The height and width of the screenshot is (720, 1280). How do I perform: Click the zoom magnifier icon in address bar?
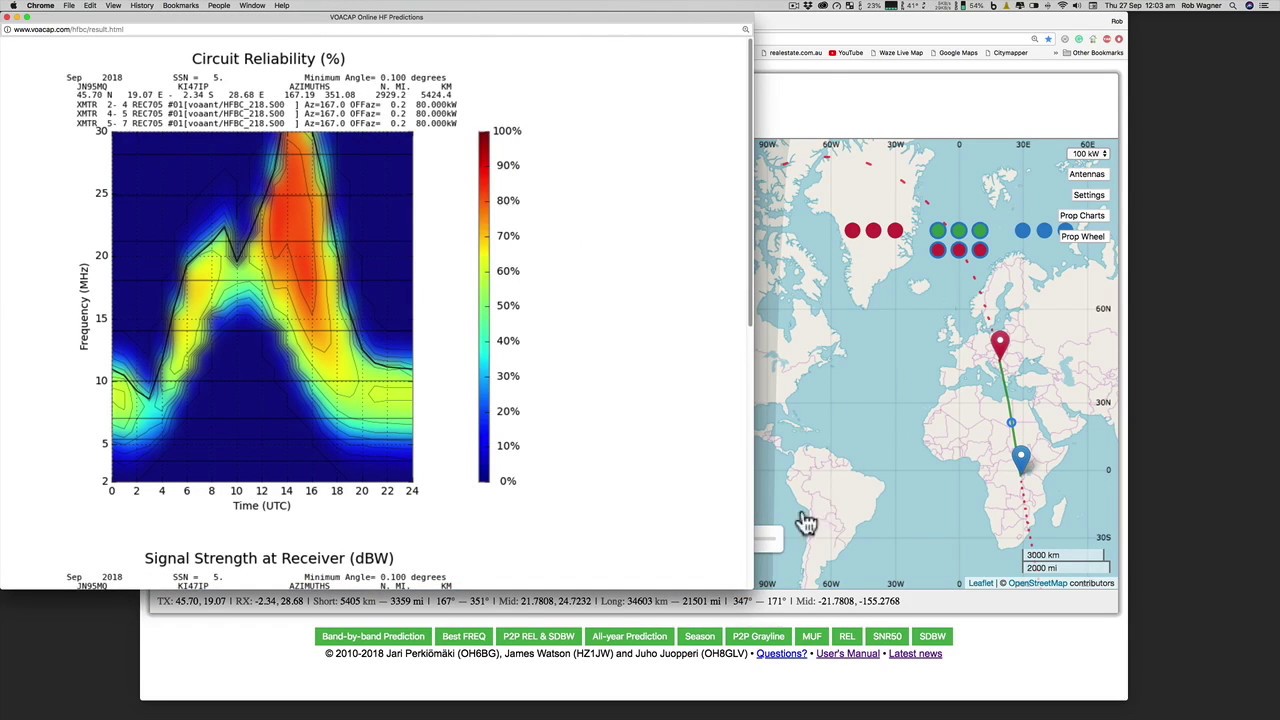point(1035,39)
